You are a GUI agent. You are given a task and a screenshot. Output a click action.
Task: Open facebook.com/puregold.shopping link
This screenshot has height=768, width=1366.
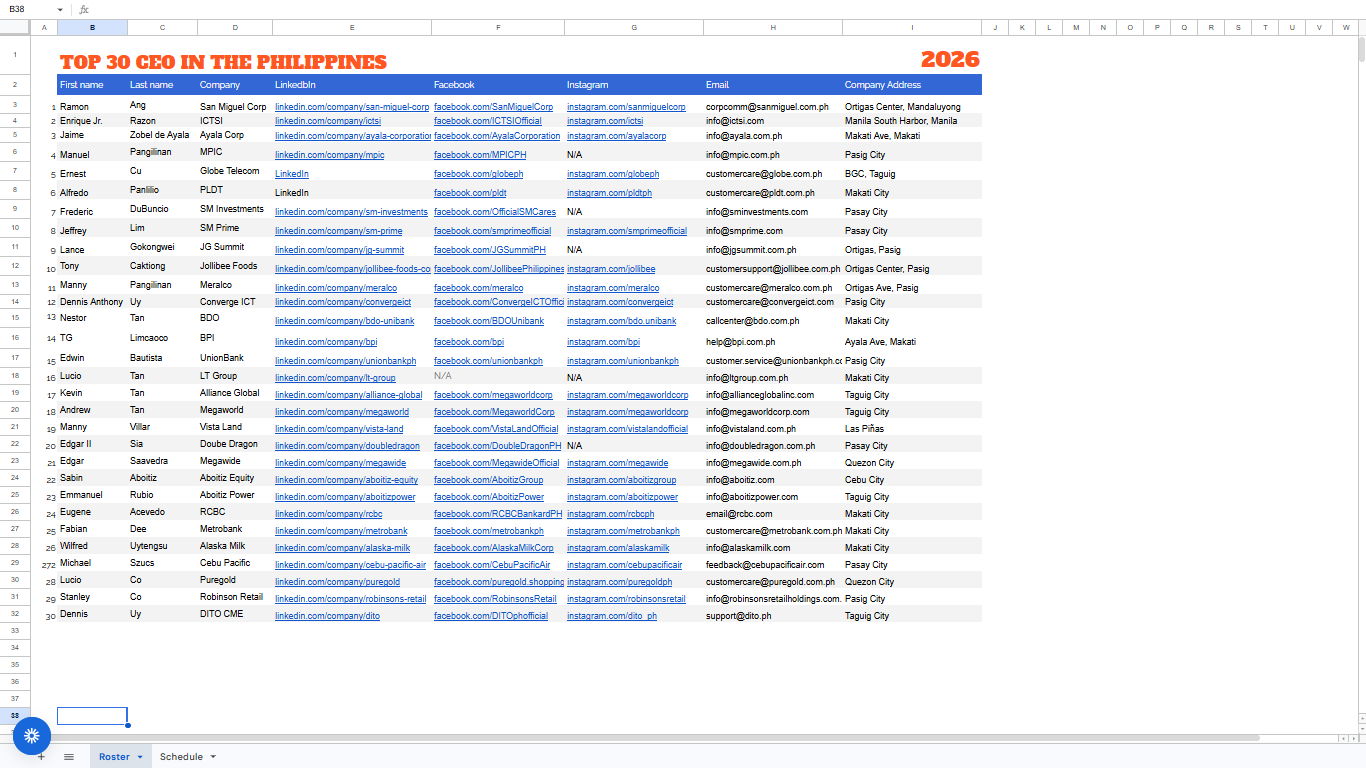coord(499,582)
